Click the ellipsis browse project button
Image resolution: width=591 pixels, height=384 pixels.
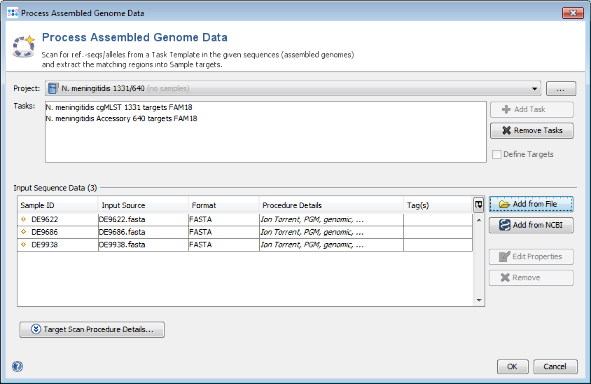[x=561, y=89]
